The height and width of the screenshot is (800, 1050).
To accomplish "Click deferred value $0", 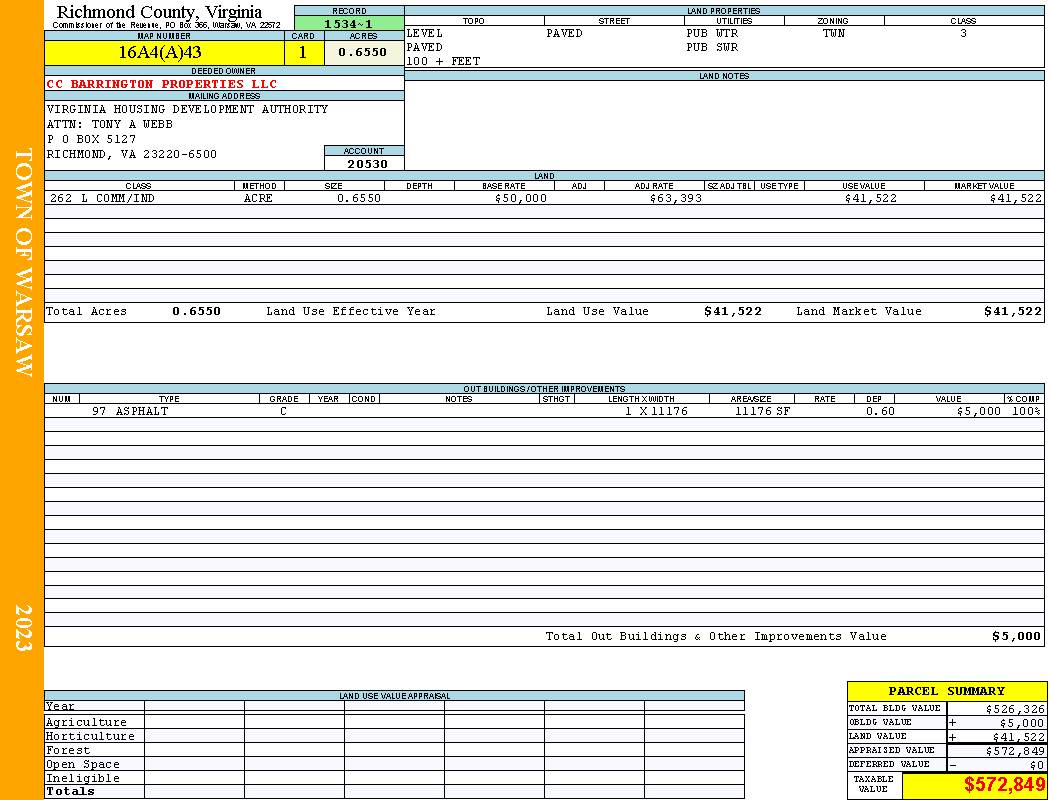I will coord(1037,765).
